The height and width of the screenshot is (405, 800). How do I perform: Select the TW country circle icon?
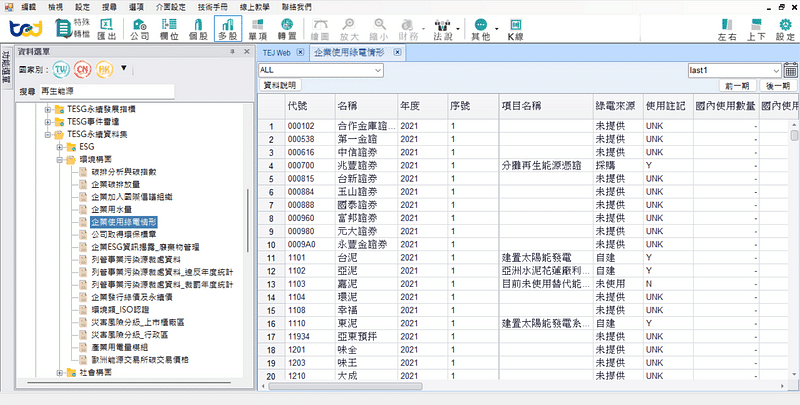[x=61, y=69]
